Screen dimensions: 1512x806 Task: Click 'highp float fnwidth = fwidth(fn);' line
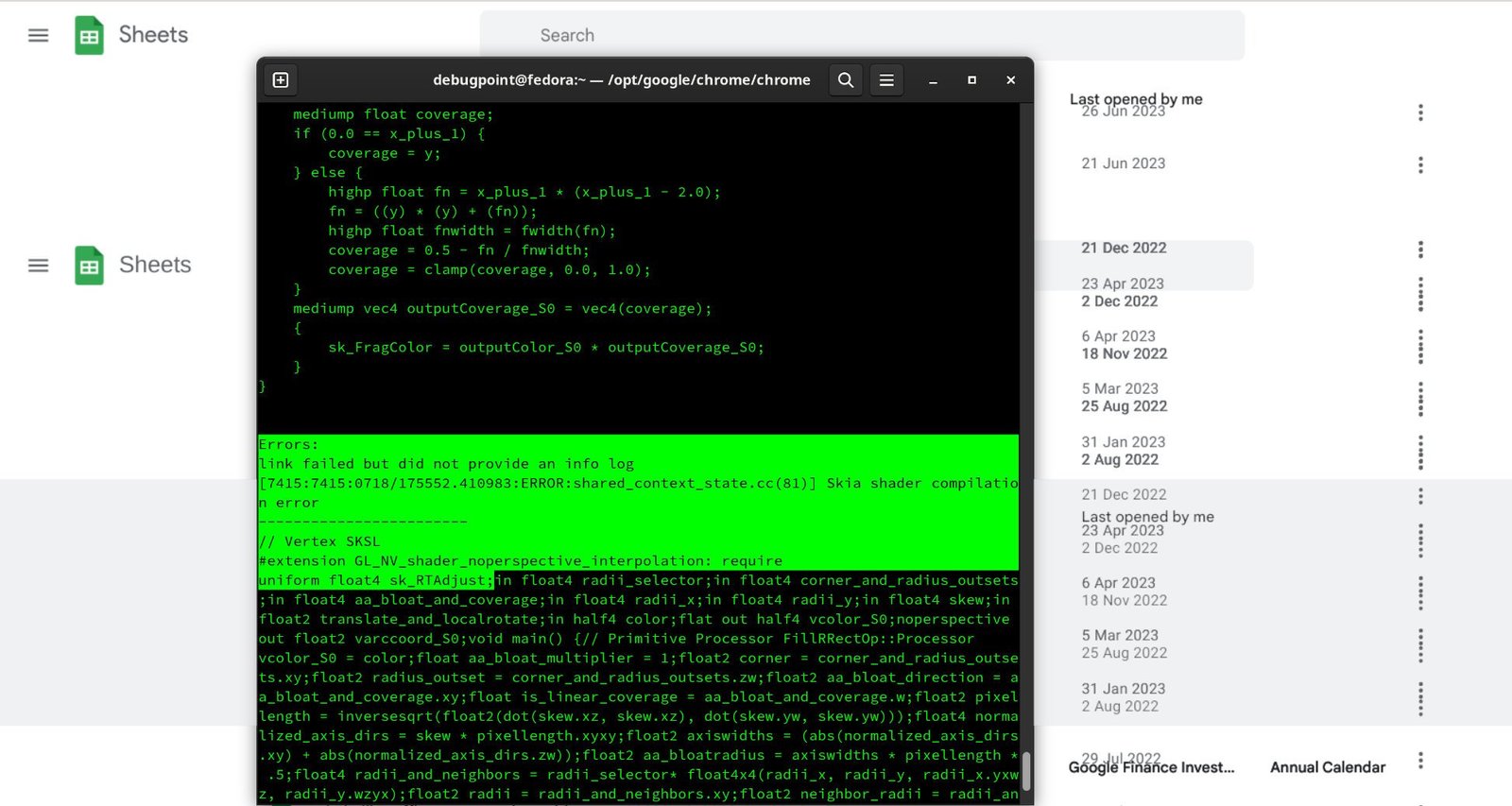click(472, 231)
